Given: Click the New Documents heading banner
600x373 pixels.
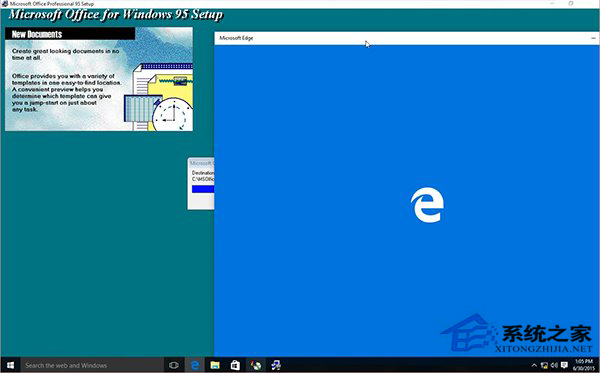Looking at the screenshot, I should (x=70, y=34).
